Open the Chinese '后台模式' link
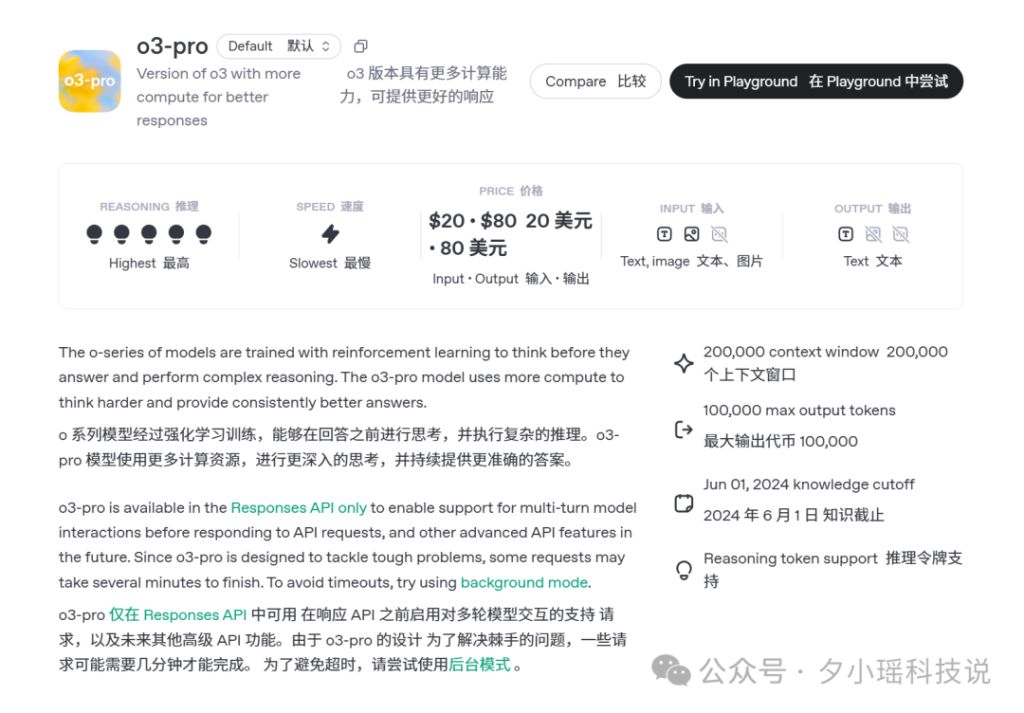The width and height of the screenshot is (1024, 713). click(479, 664)
